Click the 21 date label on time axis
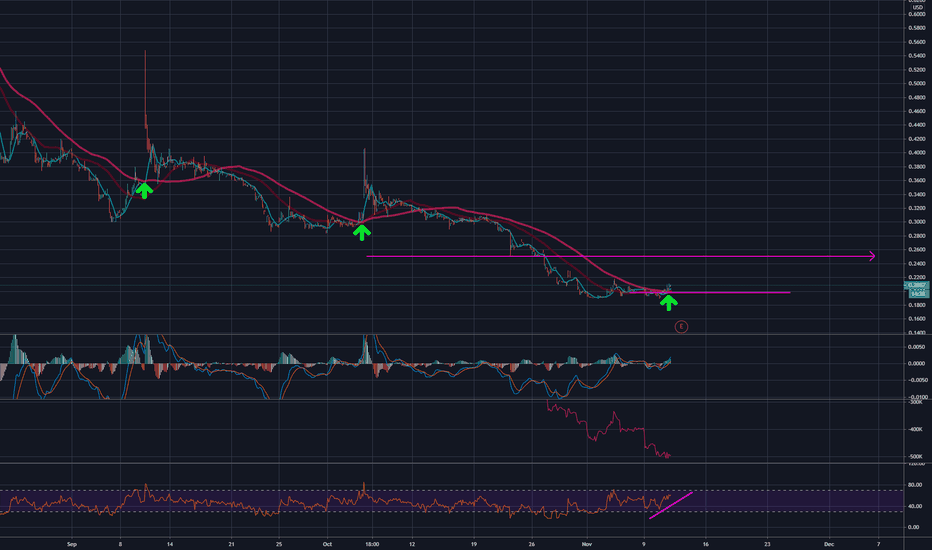Image resolution: width=932 pixels, height=550 pixels. coord(231,544)
